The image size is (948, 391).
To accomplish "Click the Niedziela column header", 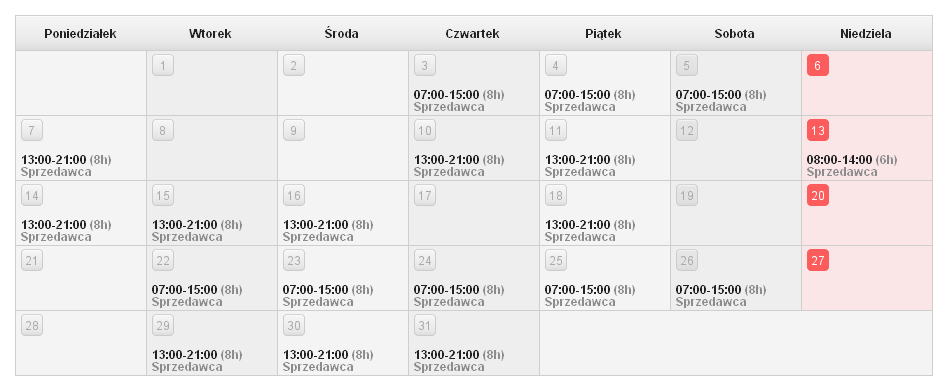I will pos(866,34).
